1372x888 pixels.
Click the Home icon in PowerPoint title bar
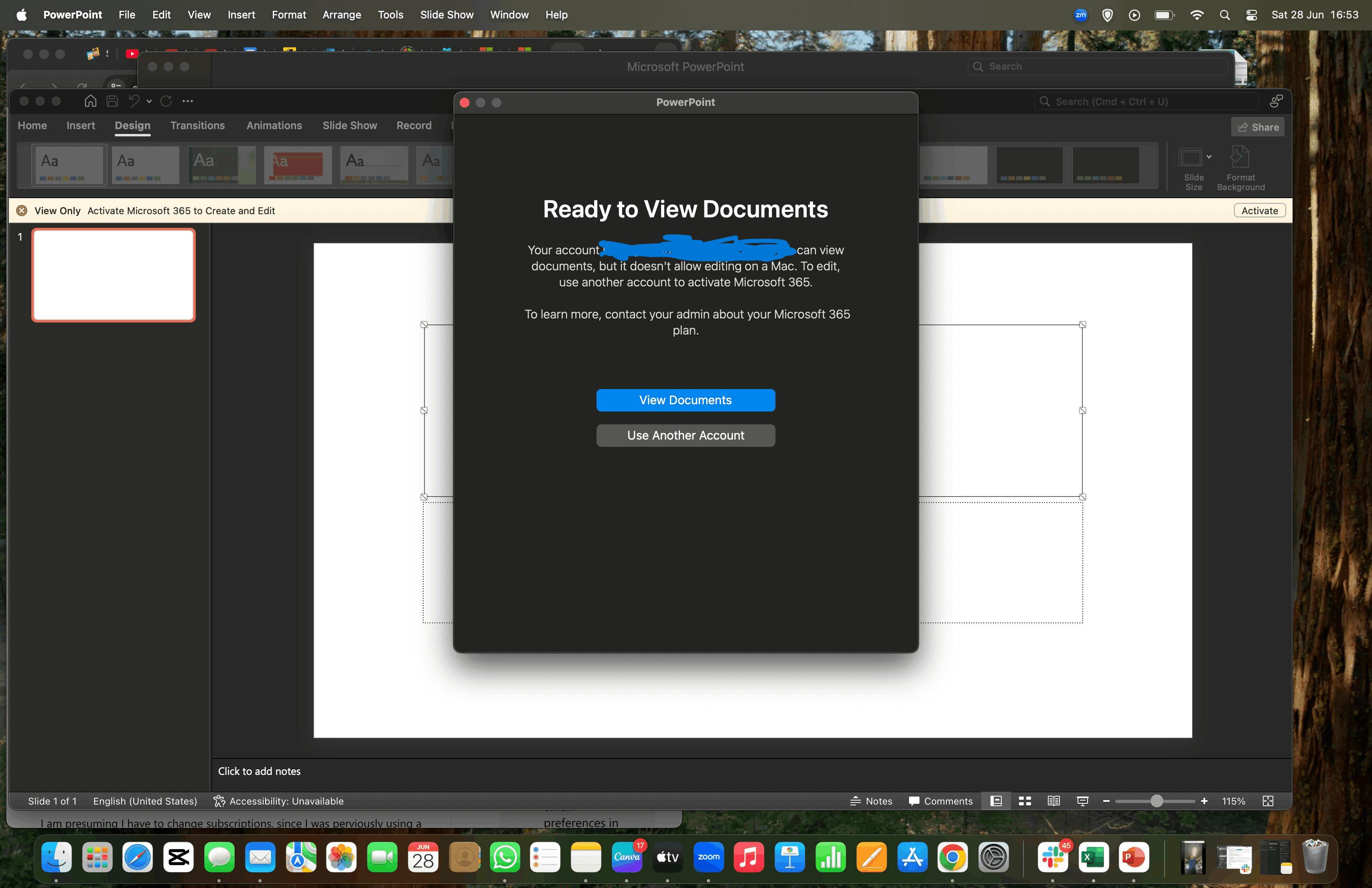[x=91, y=101]
